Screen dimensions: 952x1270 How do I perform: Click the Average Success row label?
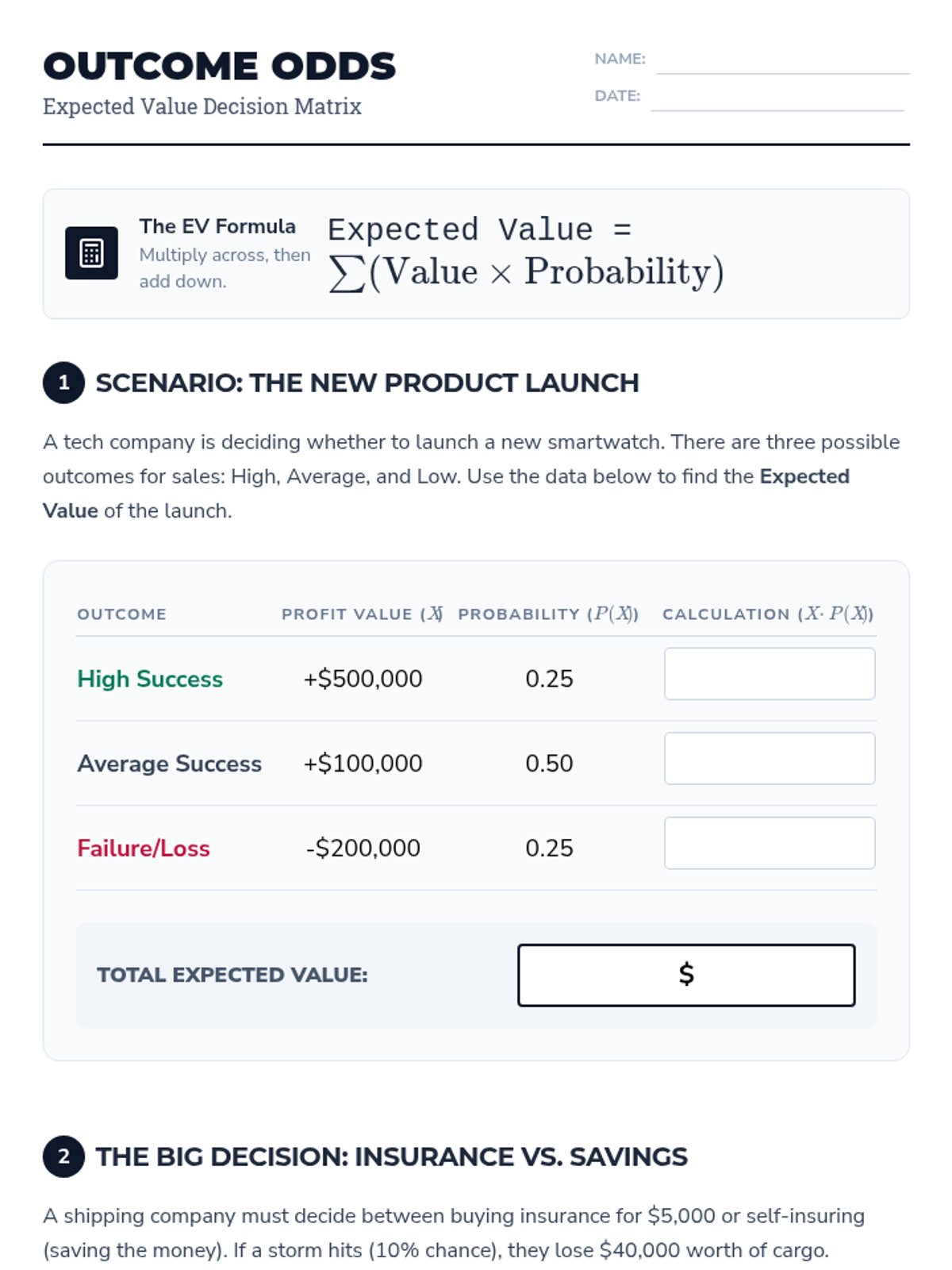tap(169, 764)
